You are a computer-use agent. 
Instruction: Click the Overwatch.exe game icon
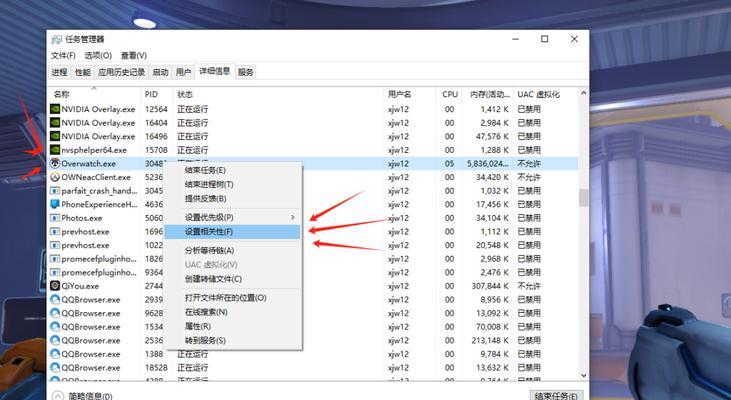[x=55, y=164]
